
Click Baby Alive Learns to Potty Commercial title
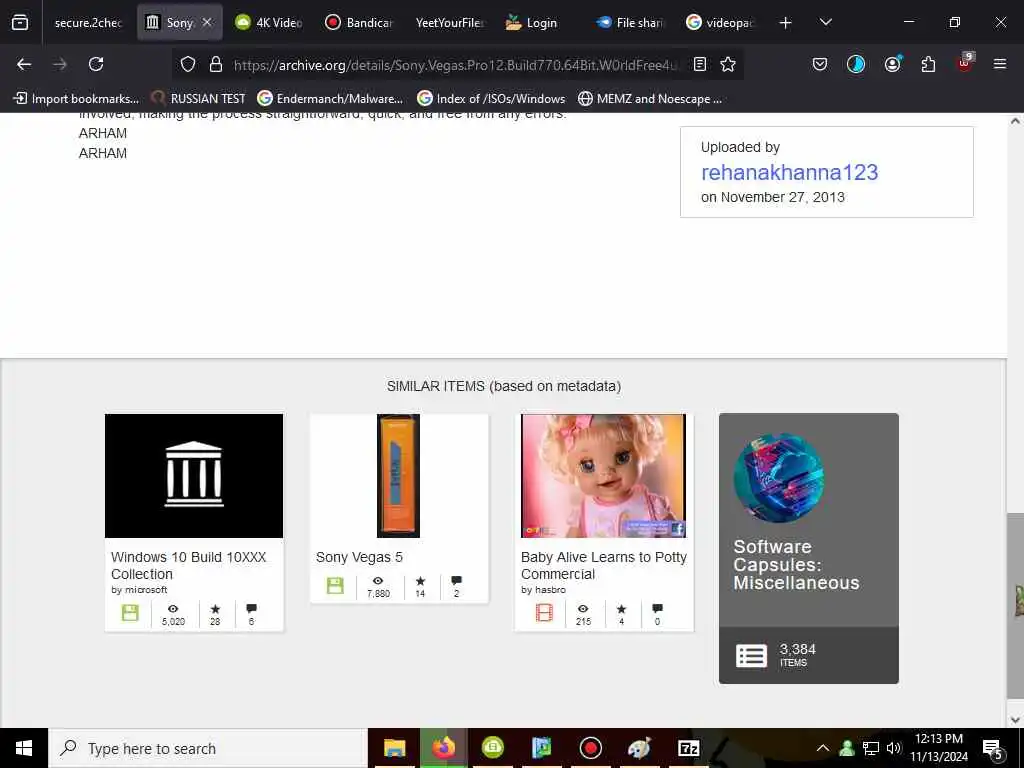(x=603, y=566)
